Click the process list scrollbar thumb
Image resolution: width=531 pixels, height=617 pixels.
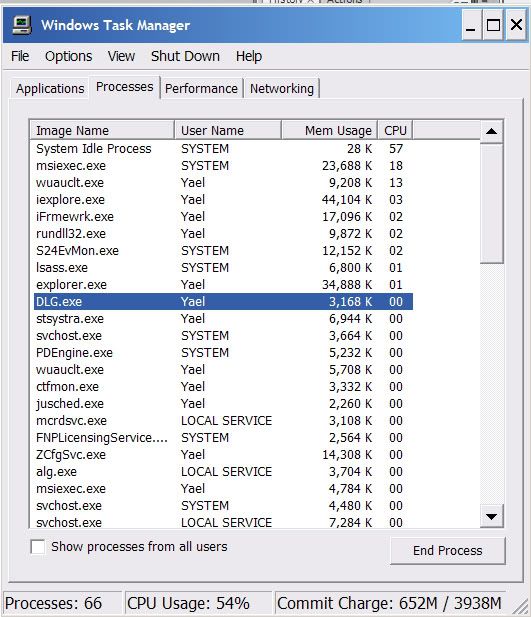click(491, 203)
